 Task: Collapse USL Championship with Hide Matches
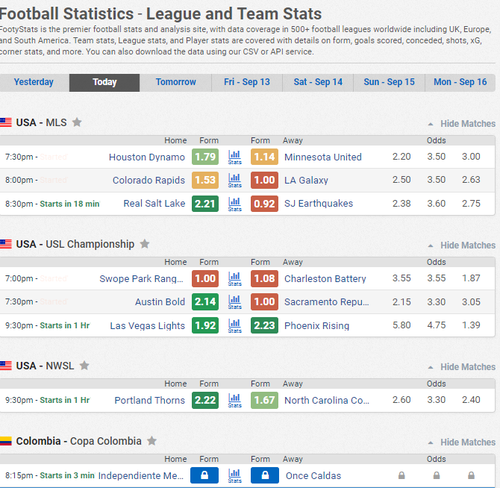click(462, 245)
